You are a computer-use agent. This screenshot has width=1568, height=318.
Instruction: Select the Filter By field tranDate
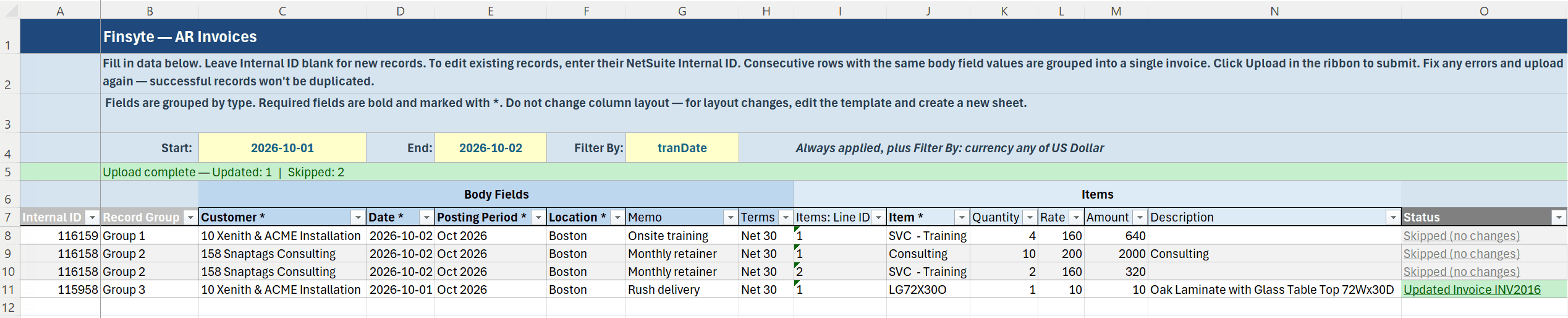click(682, 148)
